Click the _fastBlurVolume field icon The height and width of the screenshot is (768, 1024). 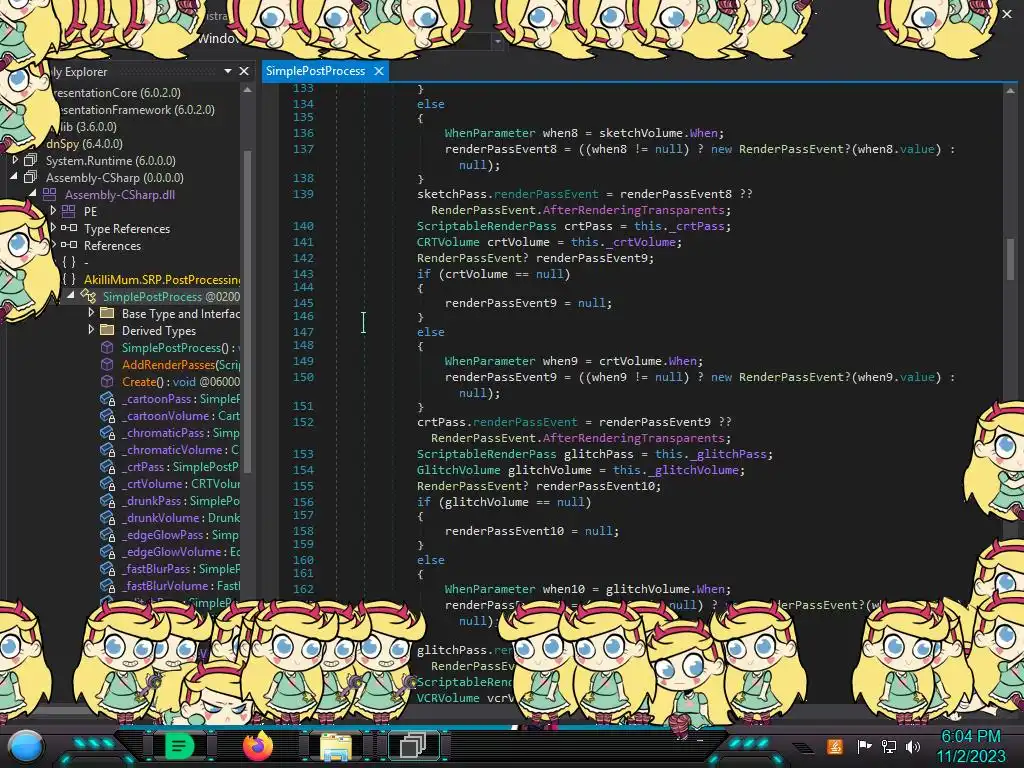coord(107,586)
